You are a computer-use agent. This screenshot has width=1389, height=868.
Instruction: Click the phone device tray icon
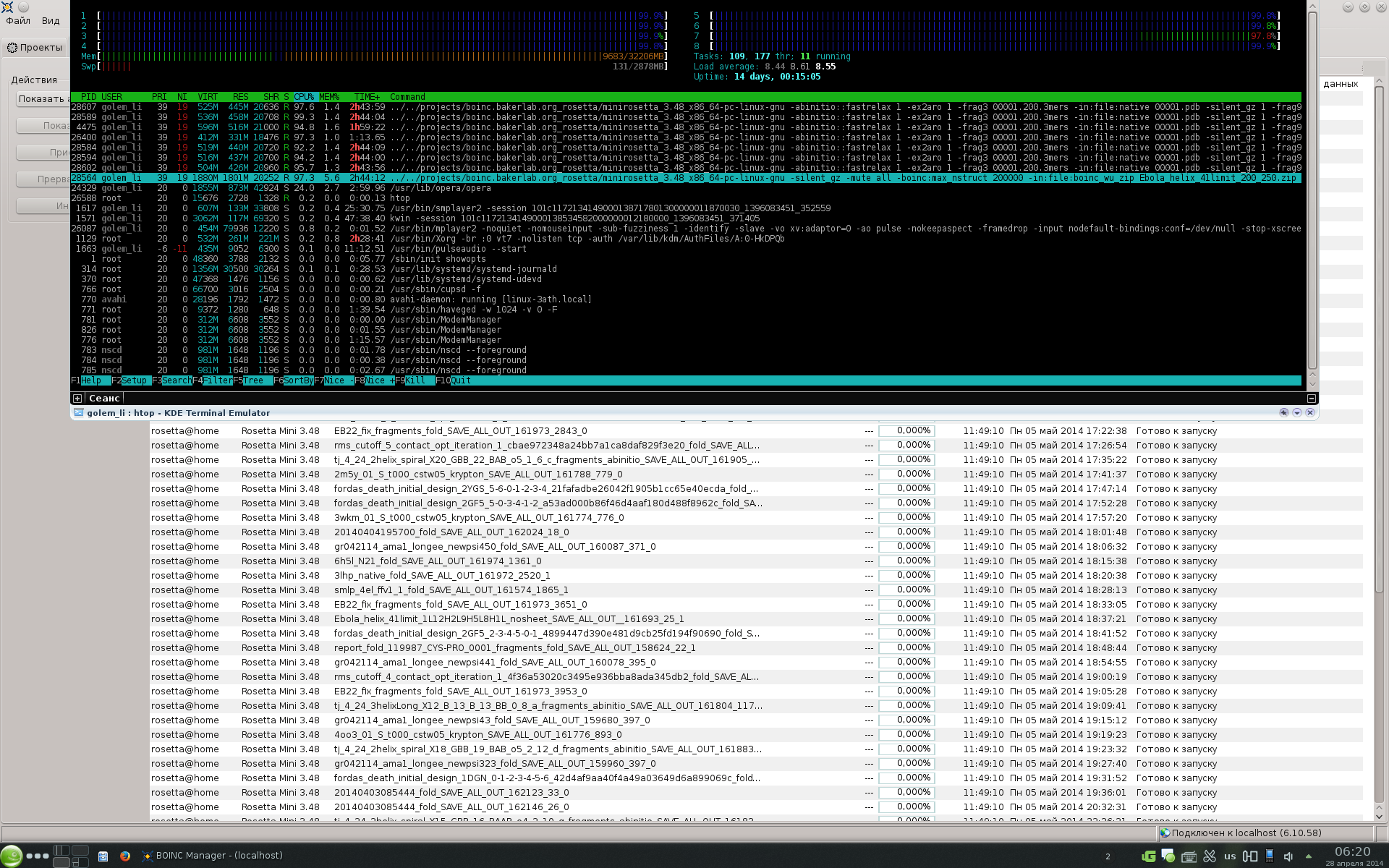pyautogui.click(x=1270, y=856)
